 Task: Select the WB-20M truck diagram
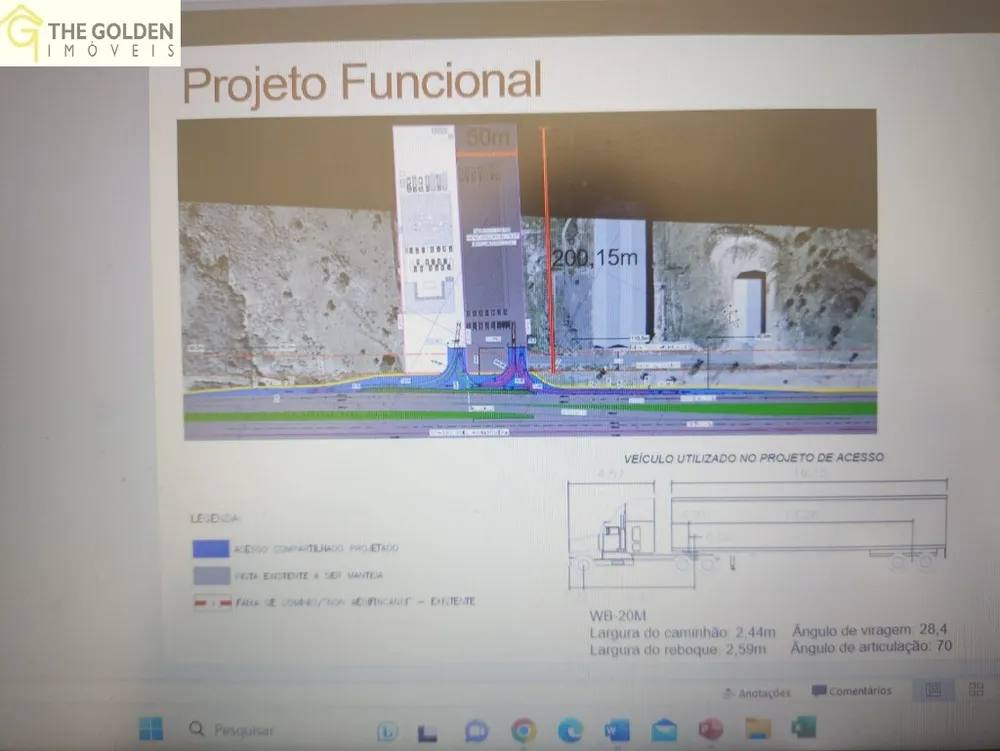click(x=758, y=530)
